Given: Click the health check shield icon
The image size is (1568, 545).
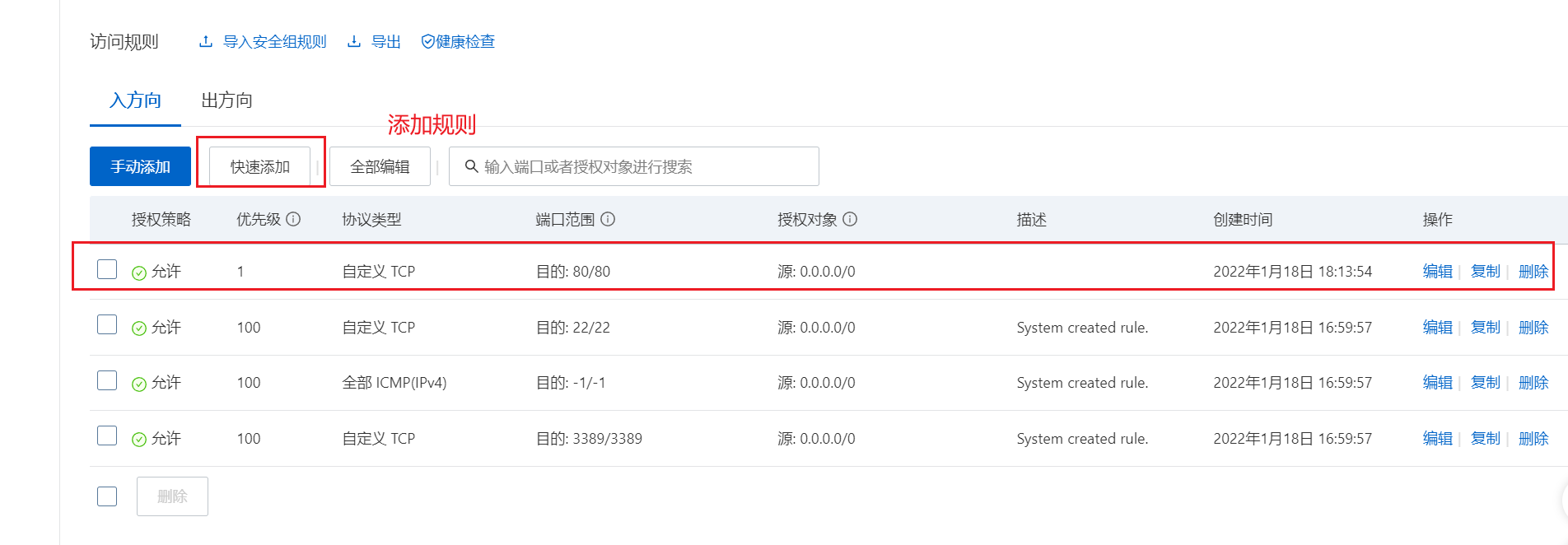Looking at the screenshot, I should pyautogui.click(x=427, y=42).
